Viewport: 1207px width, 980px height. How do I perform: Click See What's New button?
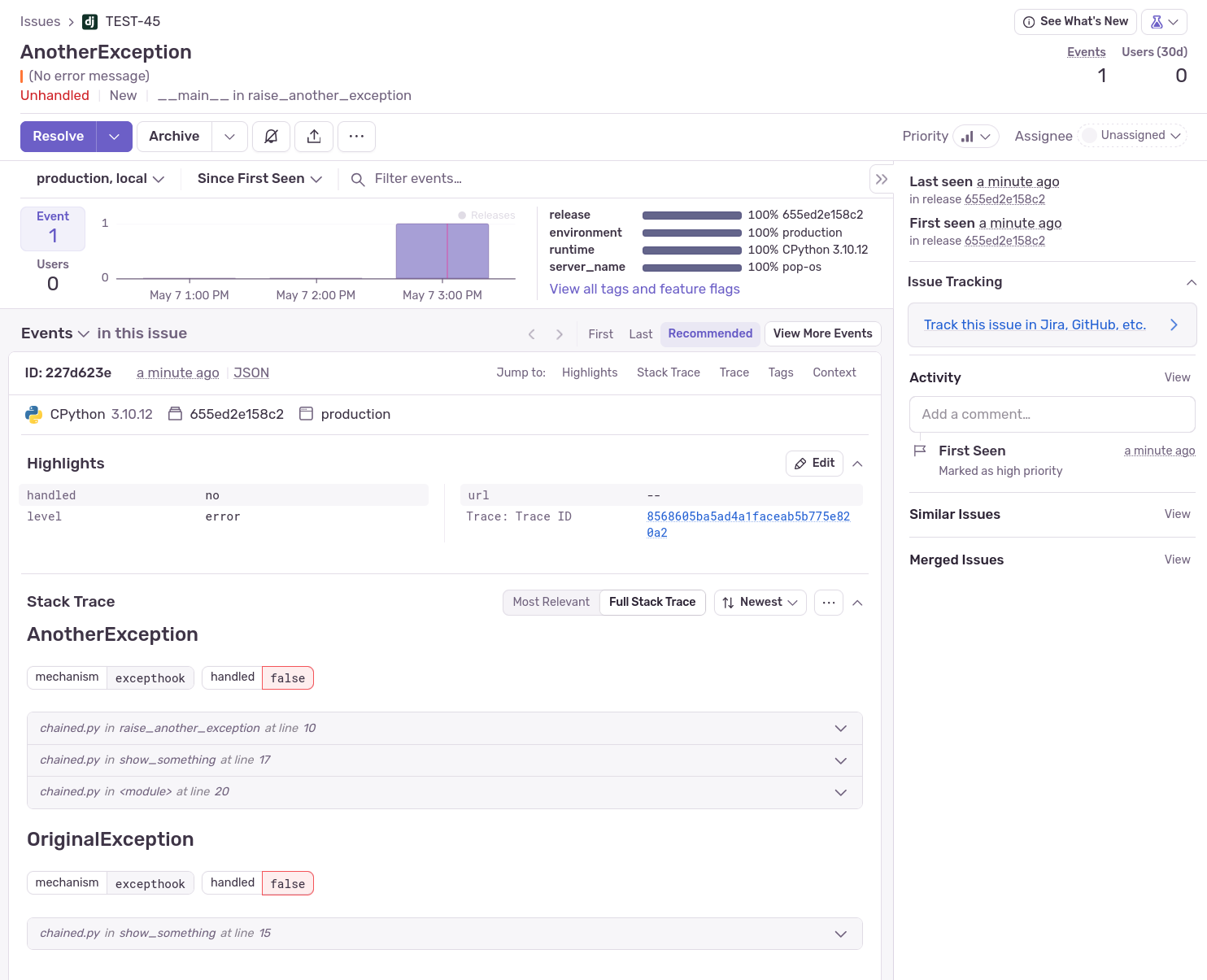click(1075, 22)
